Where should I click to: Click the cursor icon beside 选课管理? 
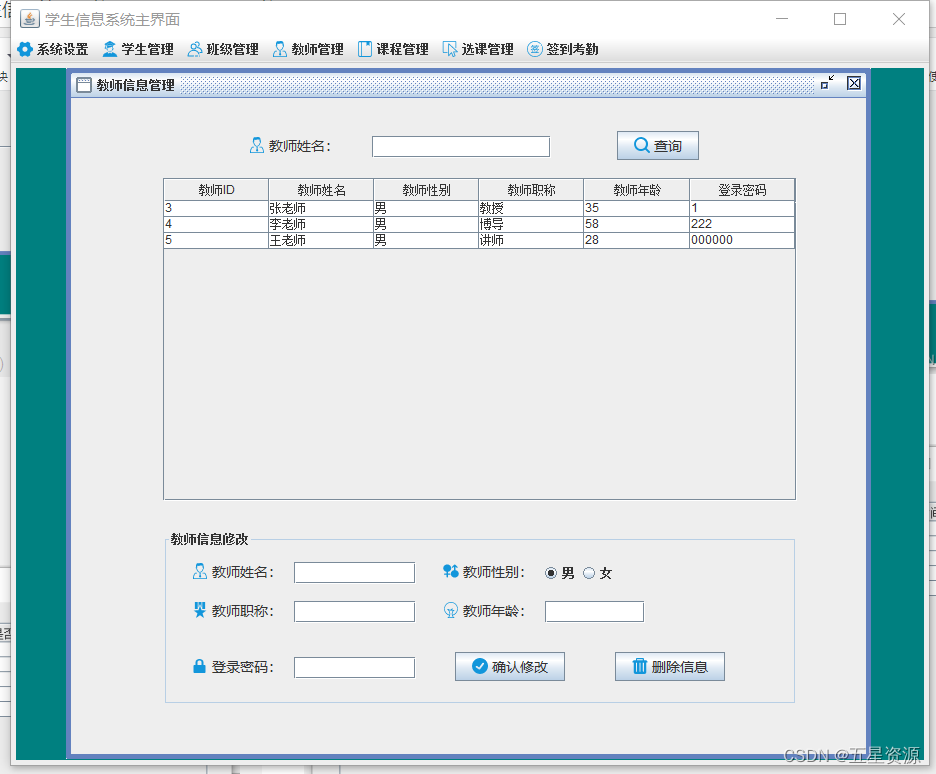(449, 49)
